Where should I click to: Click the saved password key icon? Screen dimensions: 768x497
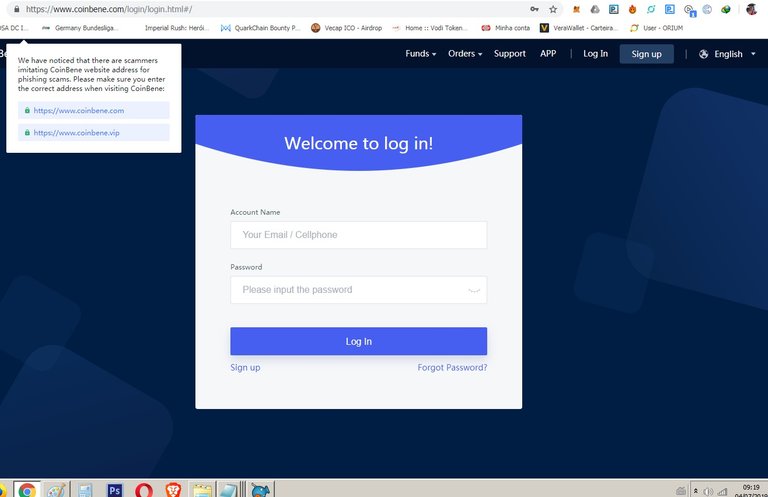(x=534, y=9)
